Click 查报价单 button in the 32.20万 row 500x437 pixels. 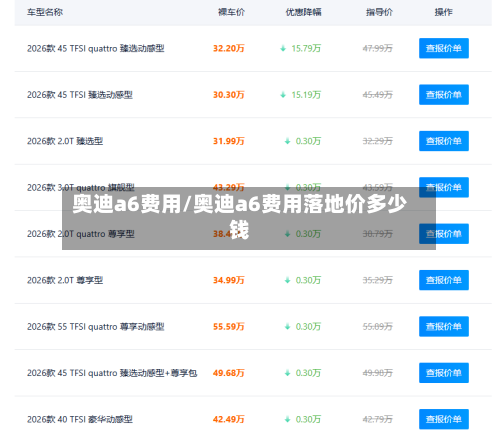(444, 48)
